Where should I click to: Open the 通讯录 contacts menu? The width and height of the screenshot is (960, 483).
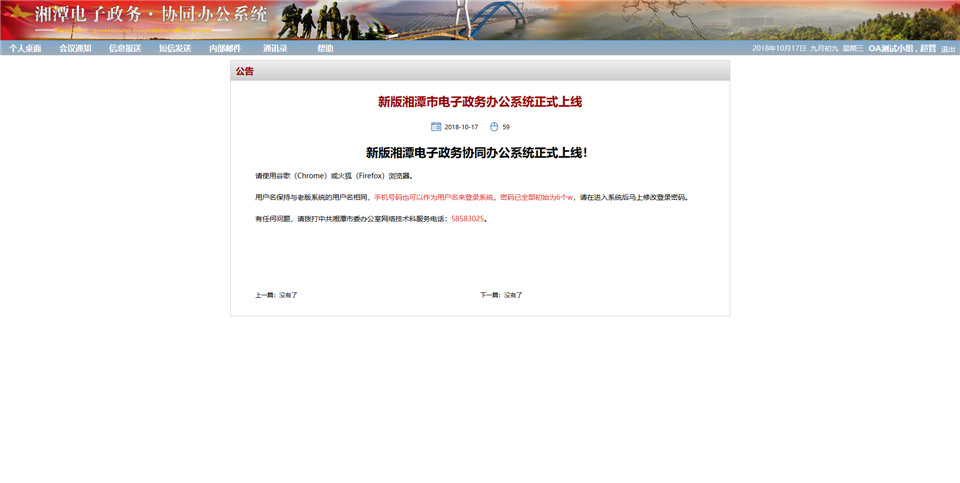point(275,48)
